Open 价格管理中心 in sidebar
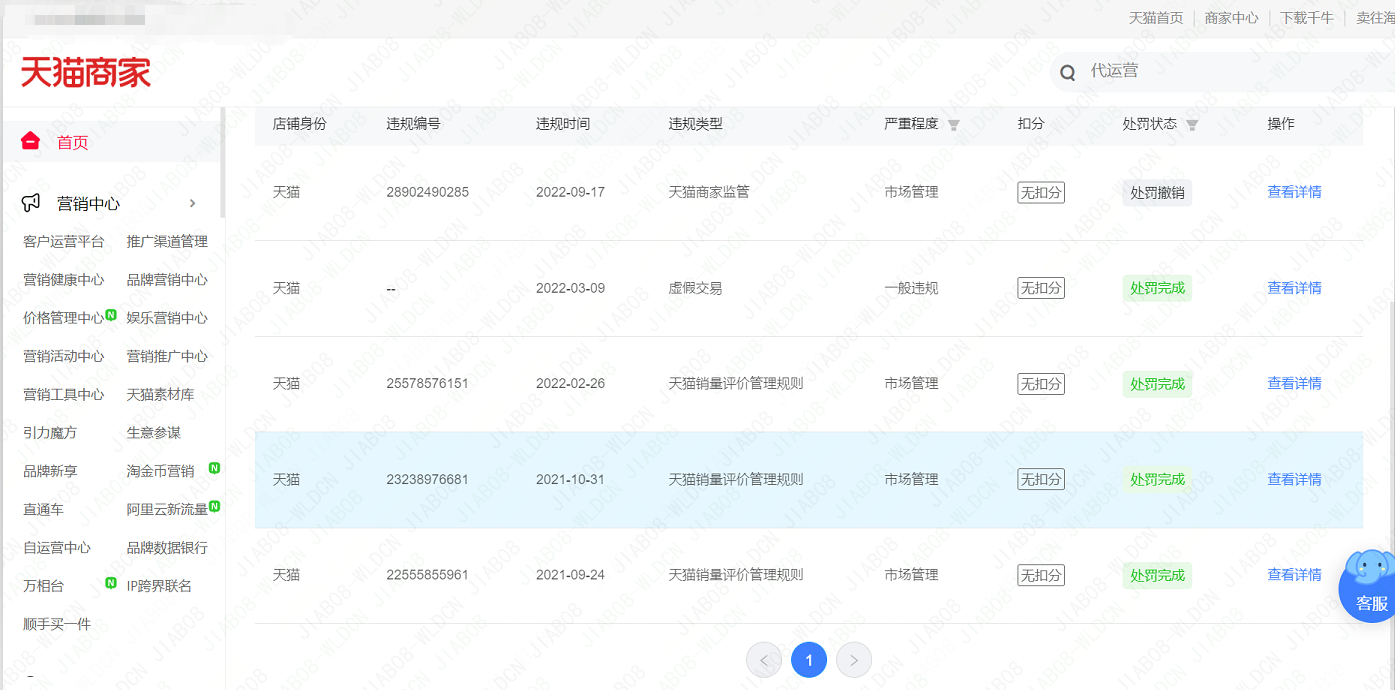The width and height of the screenshot is (1395, 690). click(63, 318)
